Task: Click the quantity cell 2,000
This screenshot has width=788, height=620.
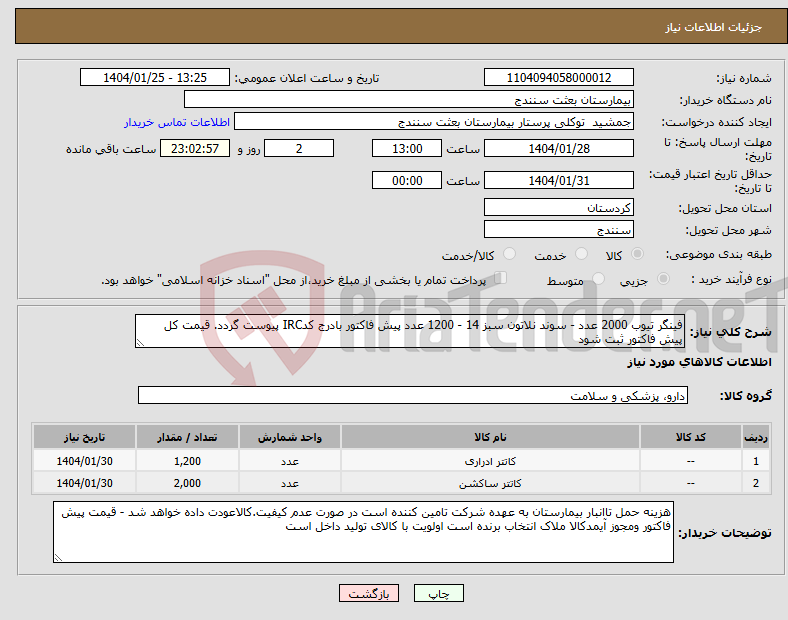Action: tap(187, 483)
